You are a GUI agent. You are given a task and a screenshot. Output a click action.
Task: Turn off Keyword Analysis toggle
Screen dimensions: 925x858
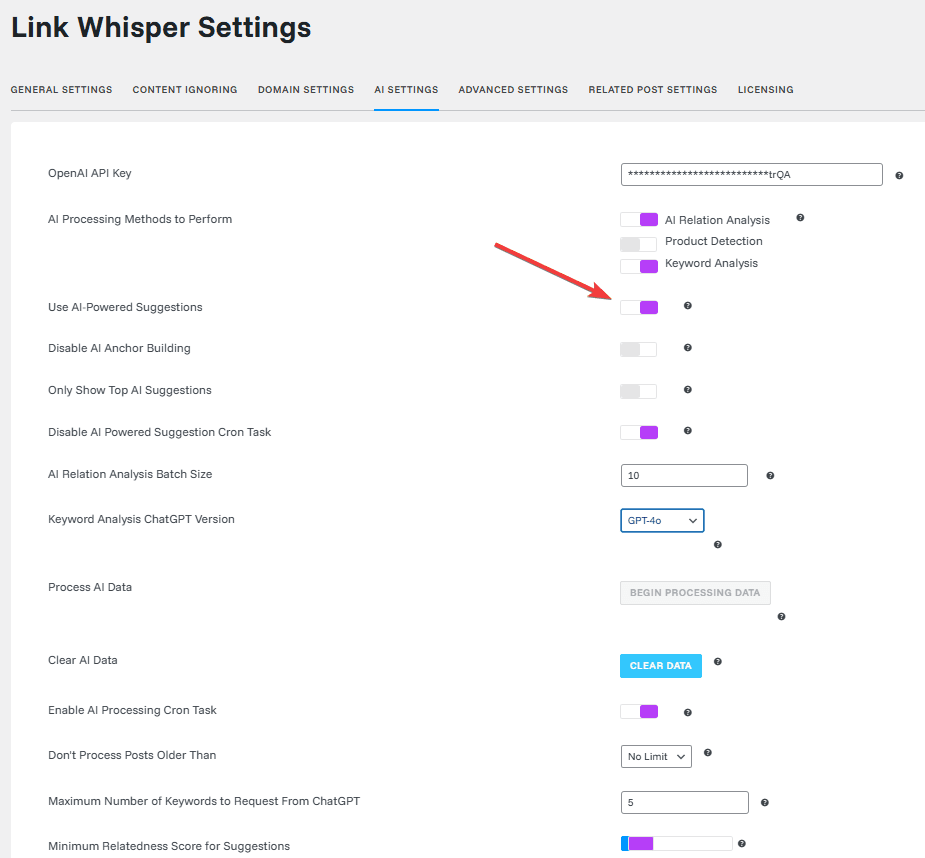639,266
